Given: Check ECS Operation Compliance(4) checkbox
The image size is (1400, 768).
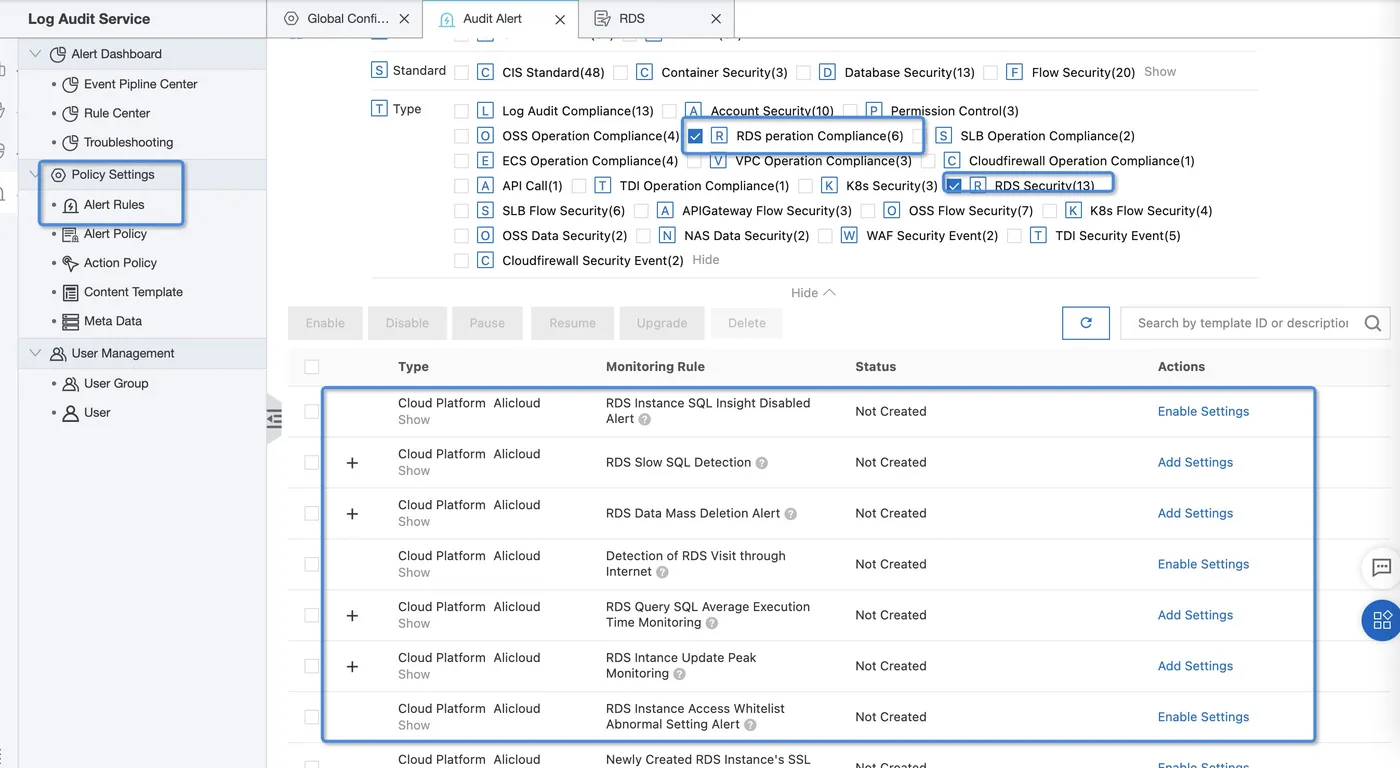Looking at the screenshot, I should point(461,161).
